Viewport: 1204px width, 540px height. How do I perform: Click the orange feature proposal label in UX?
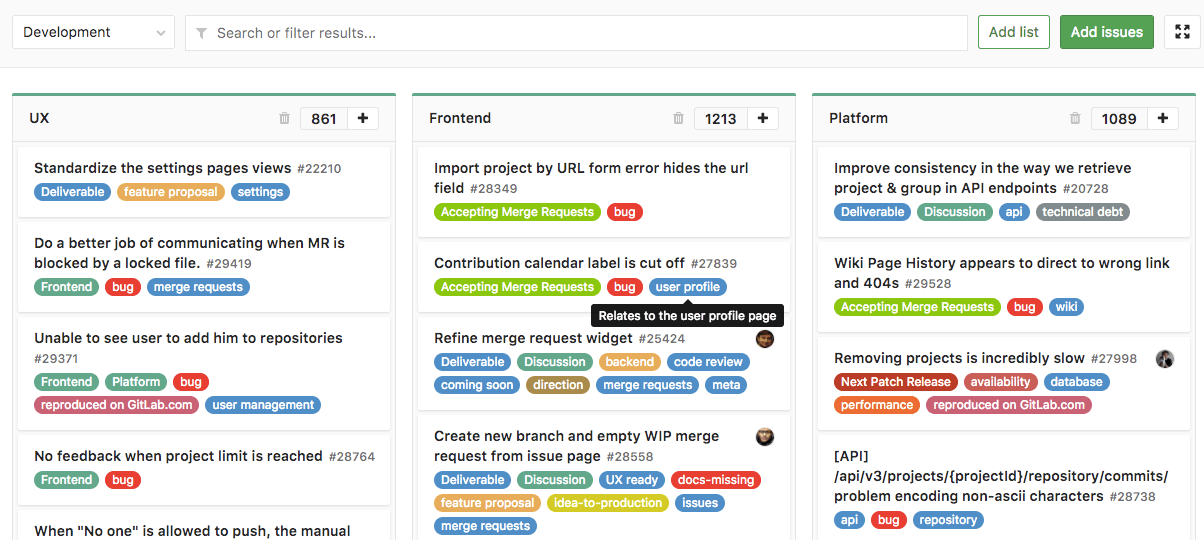coord(171,192)
